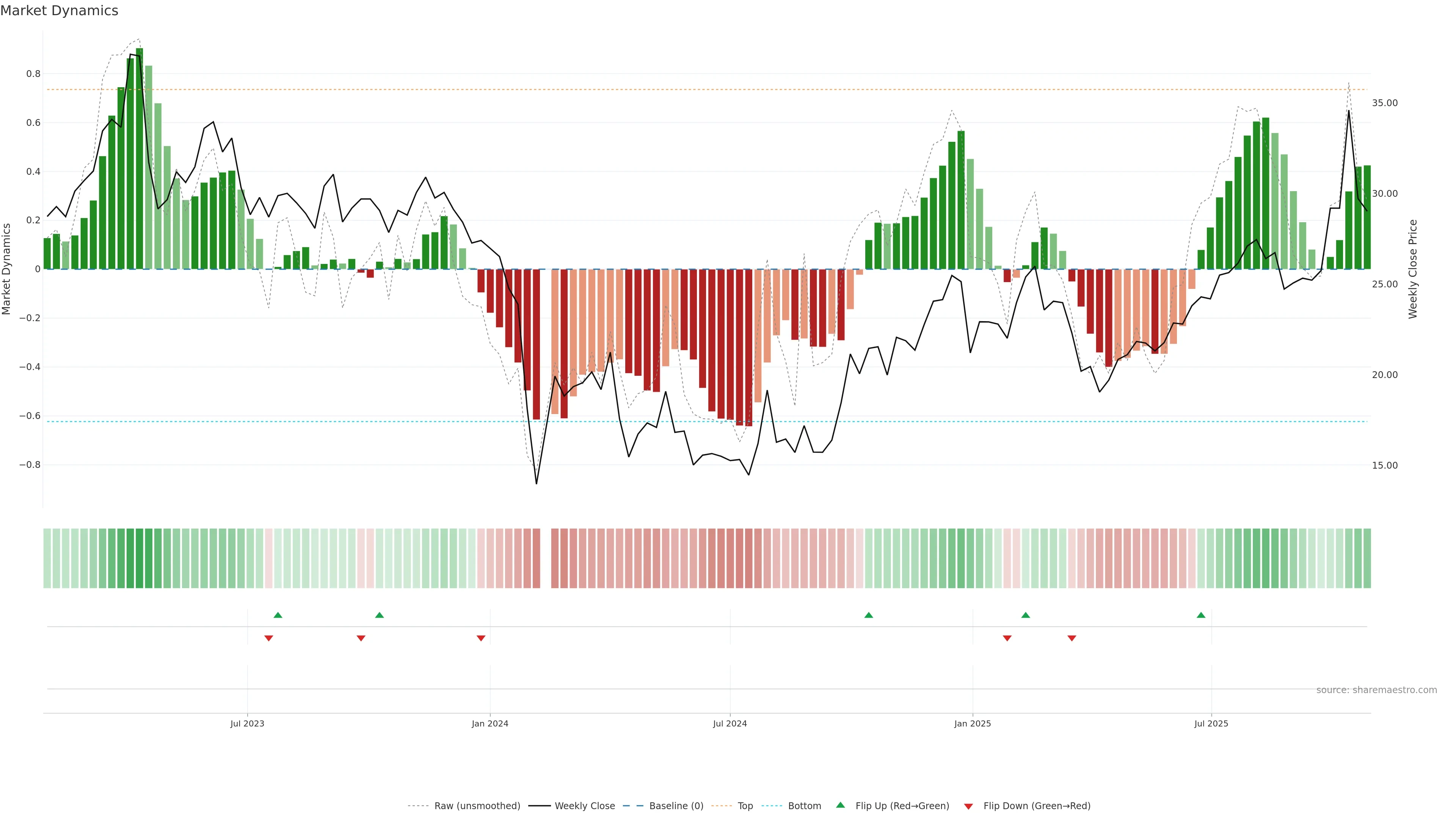Viewport: 1456px width, 819px height.
Task: Click the last green flip-up marker before Jul 2025
Action: (x=1201, y=615)
